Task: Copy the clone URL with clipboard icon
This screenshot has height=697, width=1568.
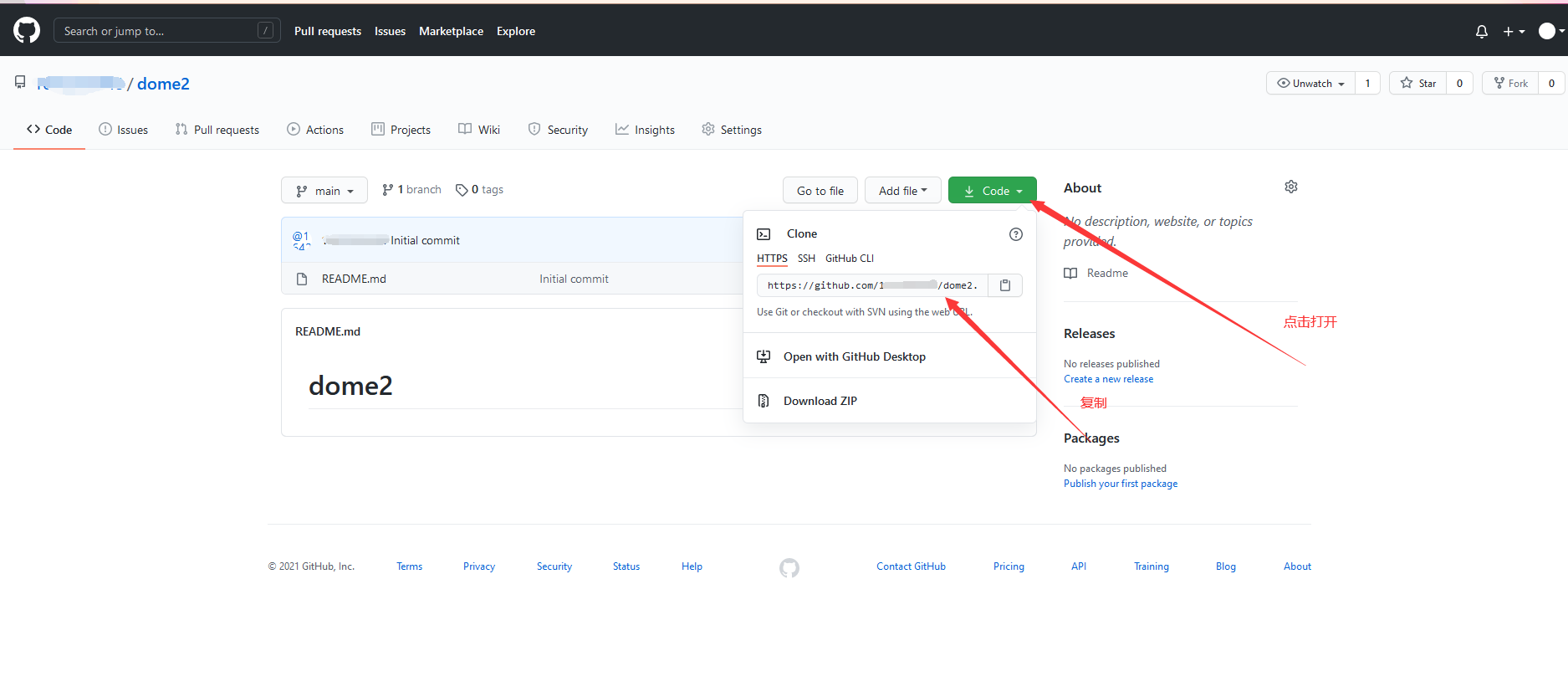Action: (1005, 285)
